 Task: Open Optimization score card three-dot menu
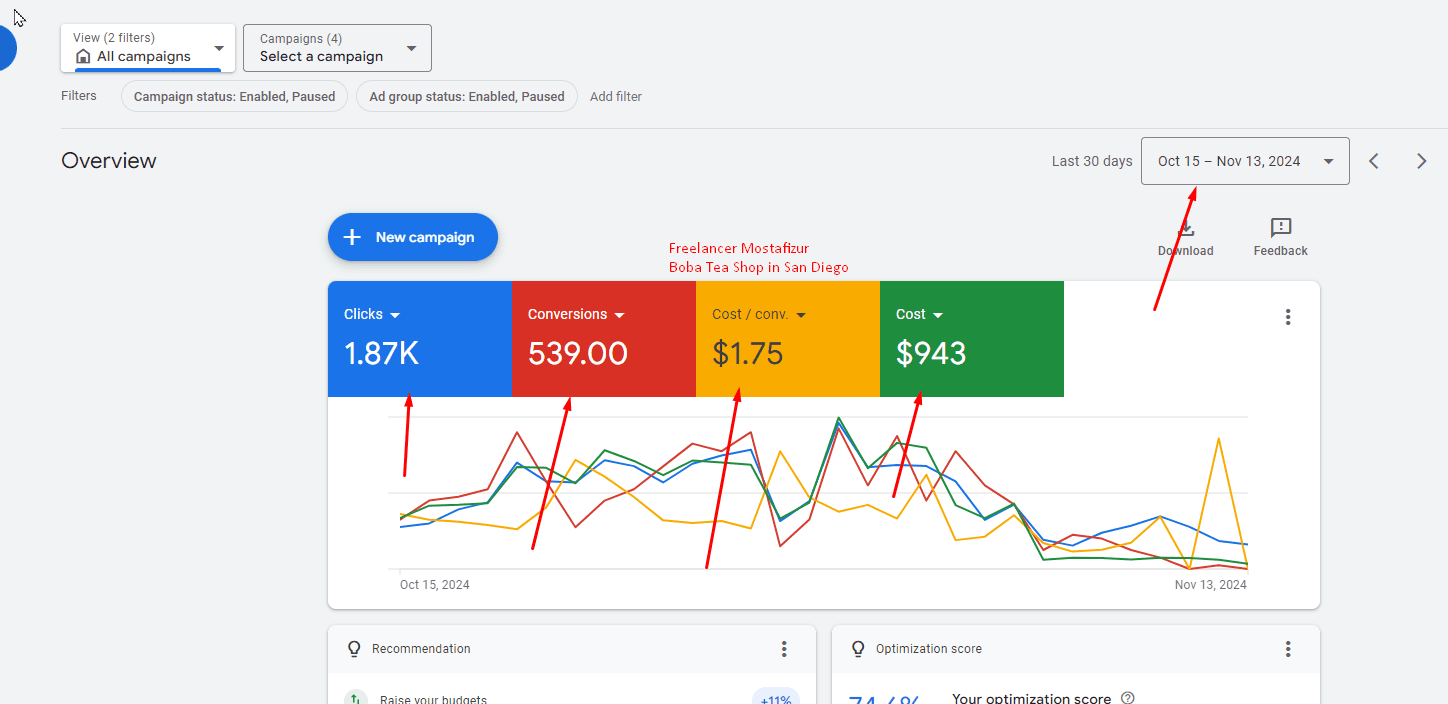click(x=1288, y=649)
